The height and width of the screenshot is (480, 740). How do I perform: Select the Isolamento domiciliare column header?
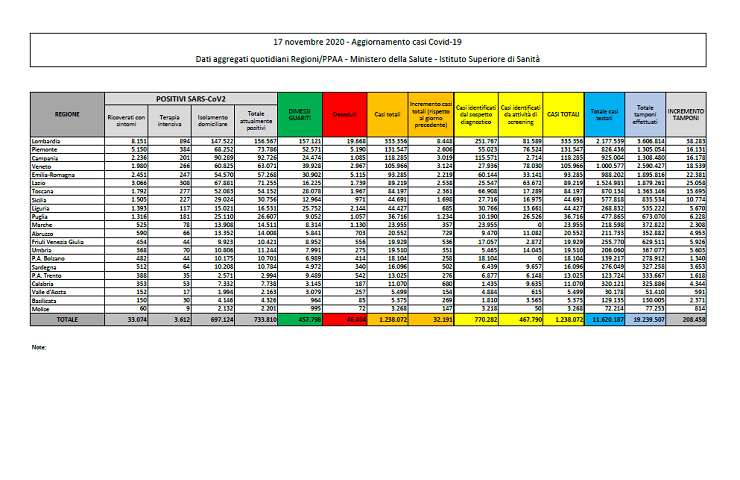[x=216, y=122]
